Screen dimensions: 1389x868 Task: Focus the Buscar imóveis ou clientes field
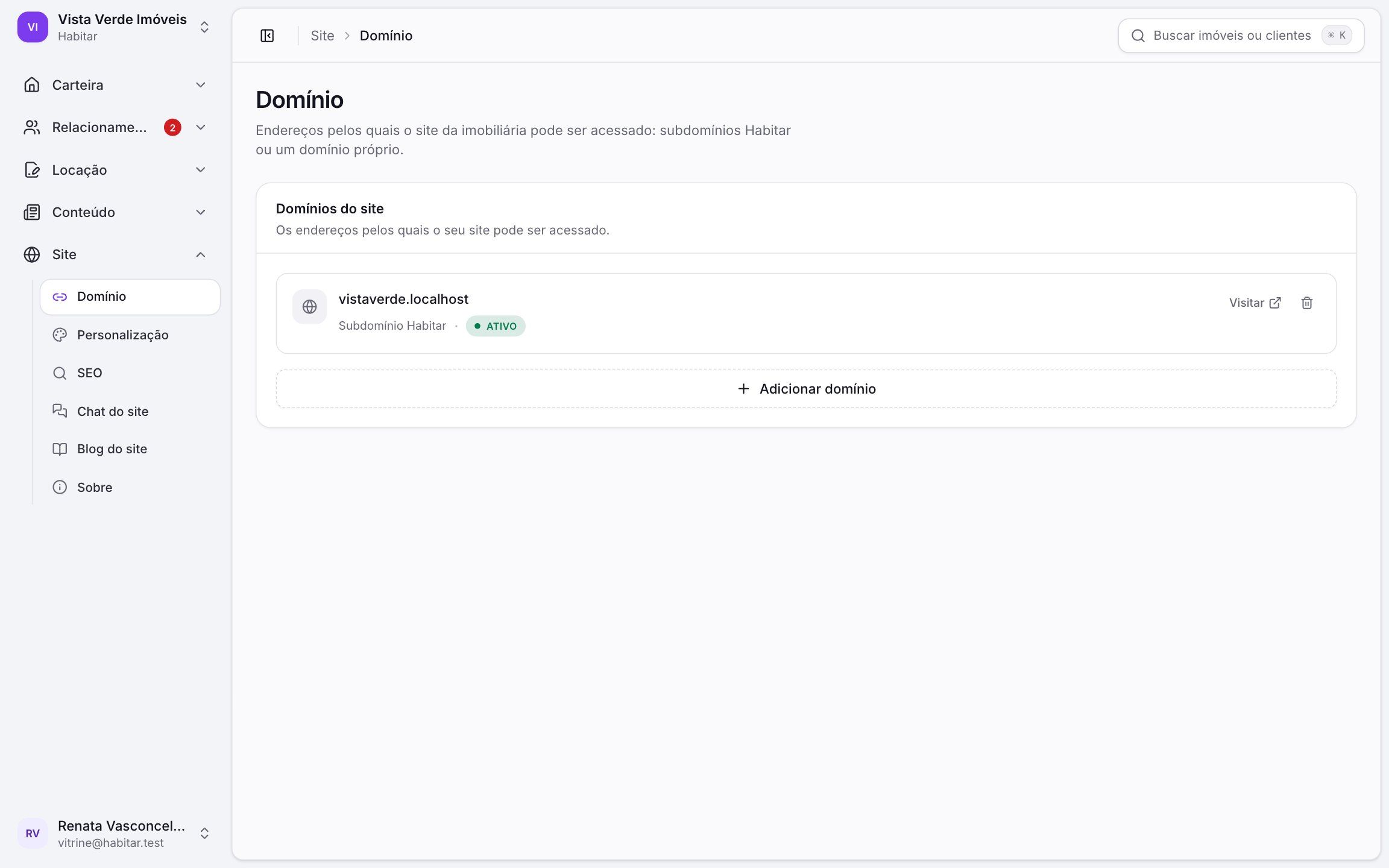tap(1241, 36)
